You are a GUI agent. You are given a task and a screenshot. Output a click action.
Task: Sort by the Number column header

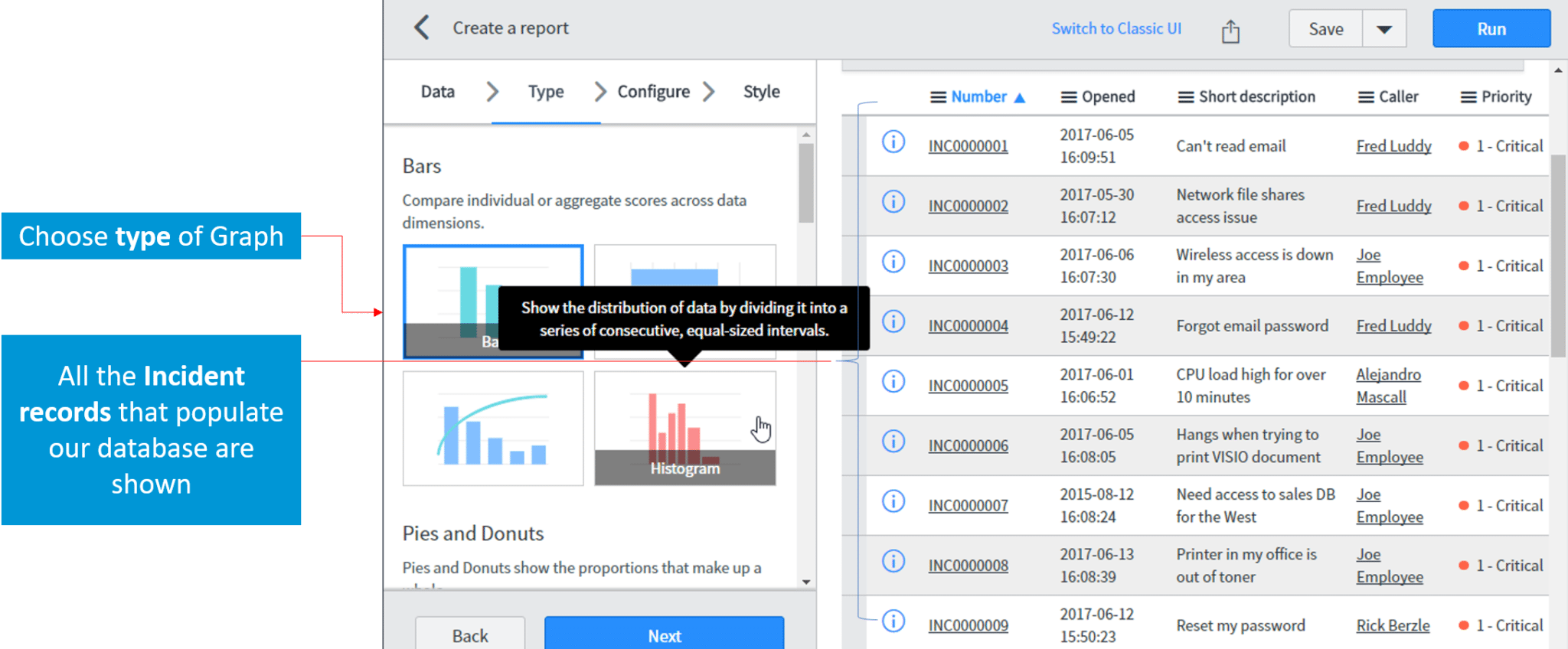tap(978, 96)
